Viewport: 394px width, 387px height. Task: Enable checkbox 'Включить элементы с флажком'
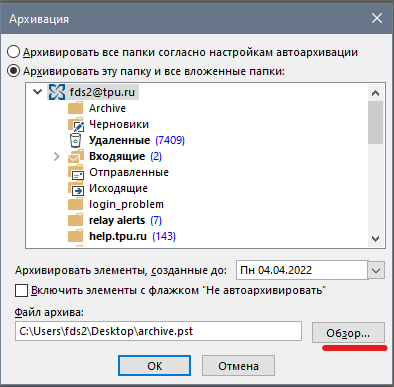click(x=21, y=290)
